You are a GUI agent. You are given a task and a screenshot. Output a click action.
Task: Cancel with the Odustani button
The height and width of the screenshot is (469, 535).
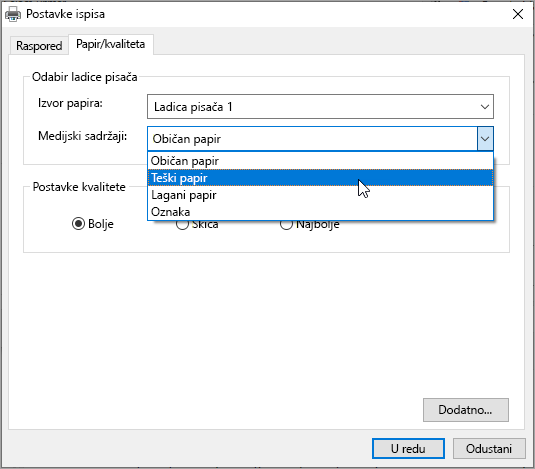489,449
